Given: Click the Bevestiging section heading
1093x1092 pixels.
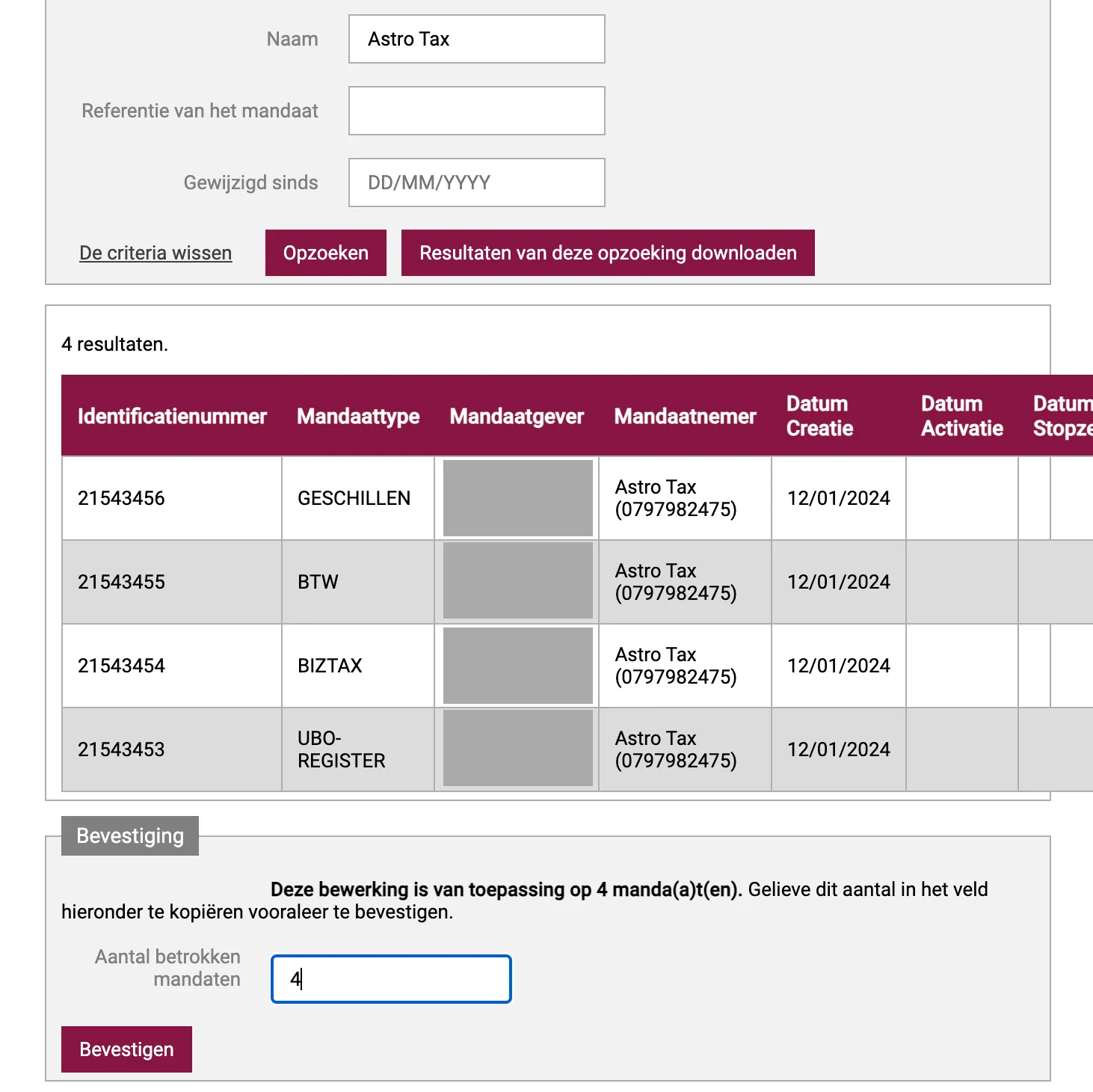Looking at the screenshot, I should point(130,835).
